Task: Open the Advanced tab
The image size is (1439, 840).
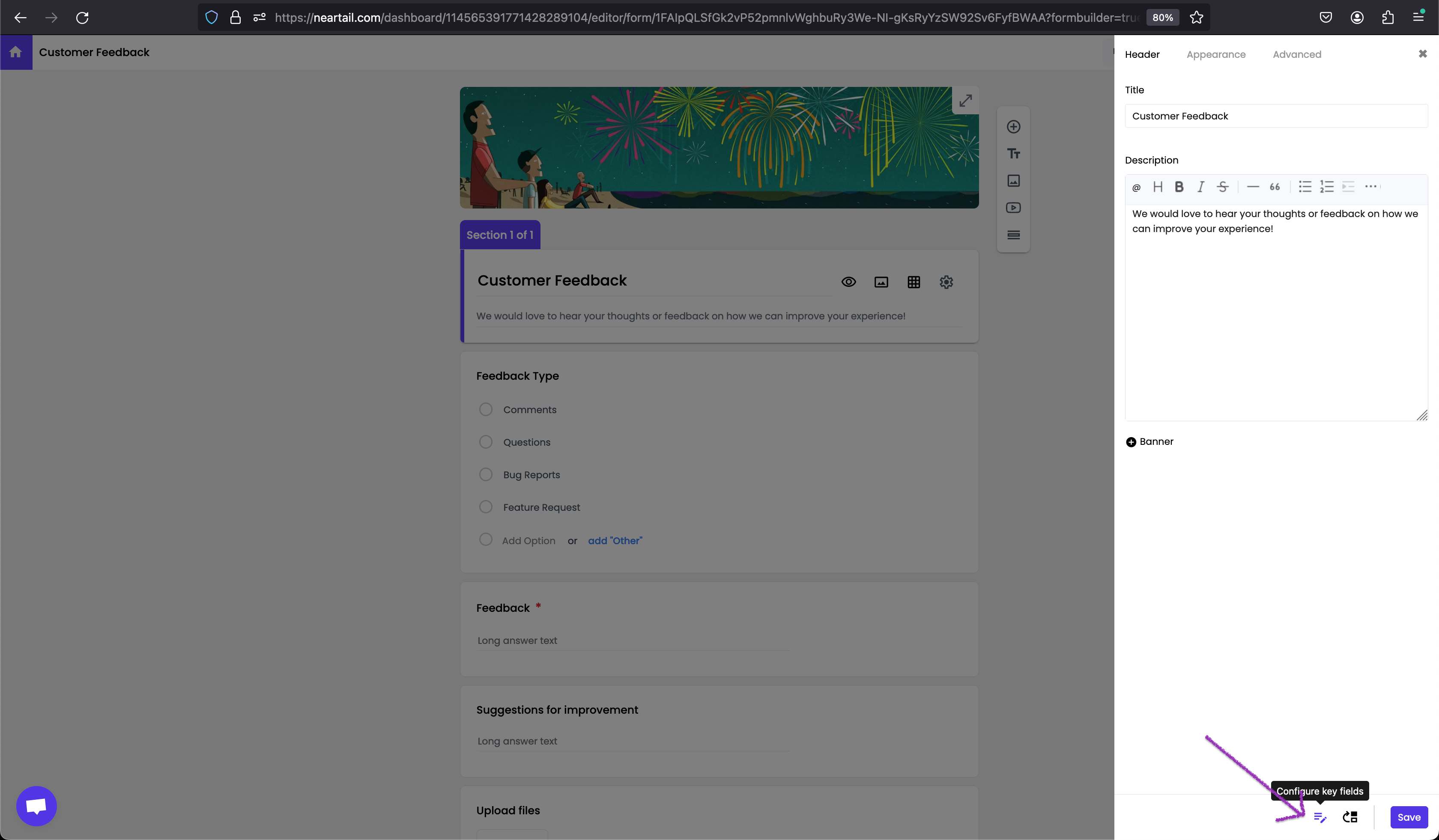Action: (1296, 54)
